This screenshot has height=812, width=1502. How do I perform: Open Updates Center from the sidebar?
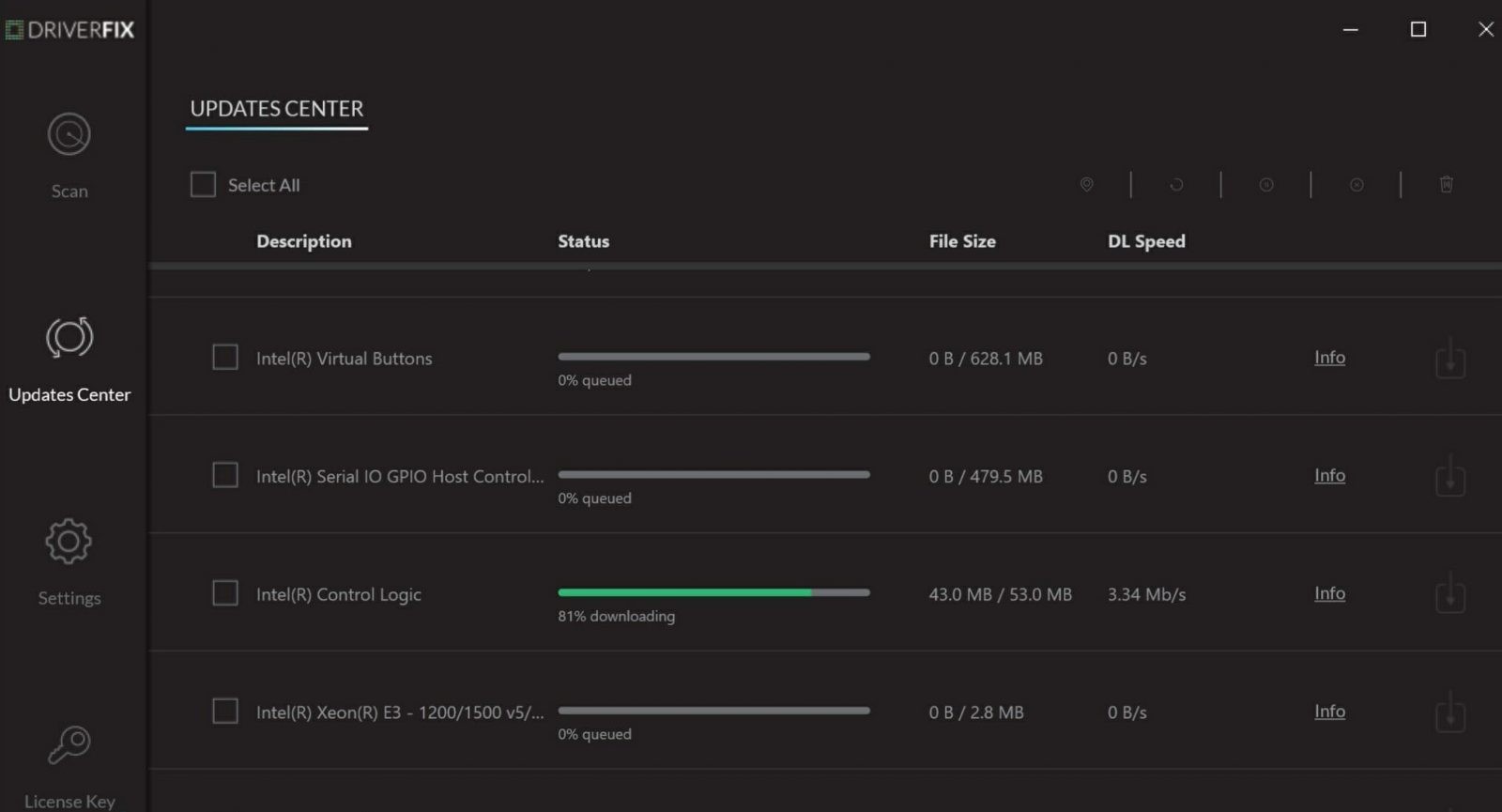pyautogui.click(x=69, y=360)
